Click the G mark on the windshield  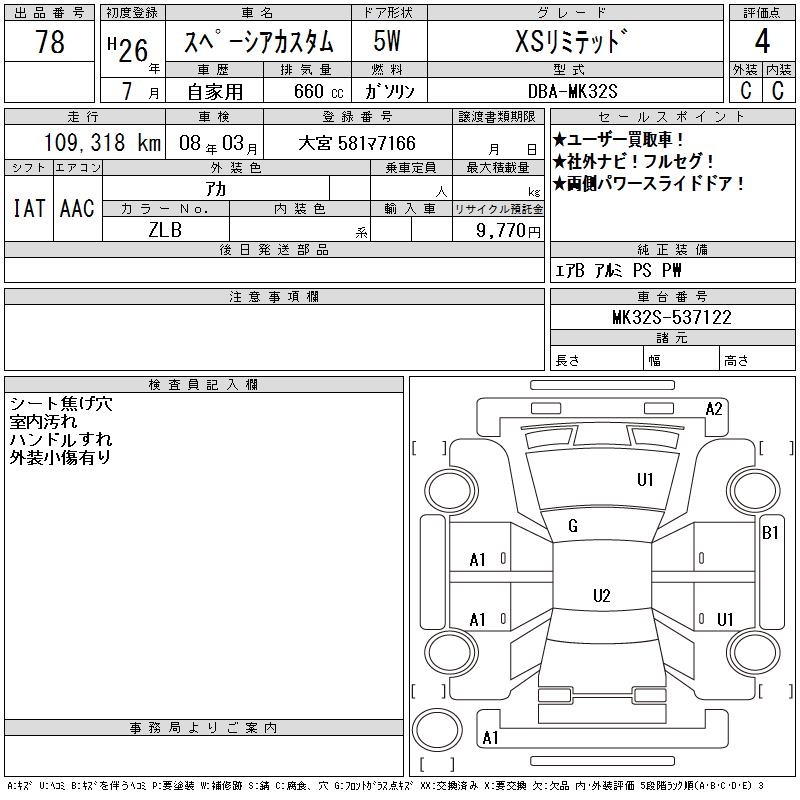[572, 526]
